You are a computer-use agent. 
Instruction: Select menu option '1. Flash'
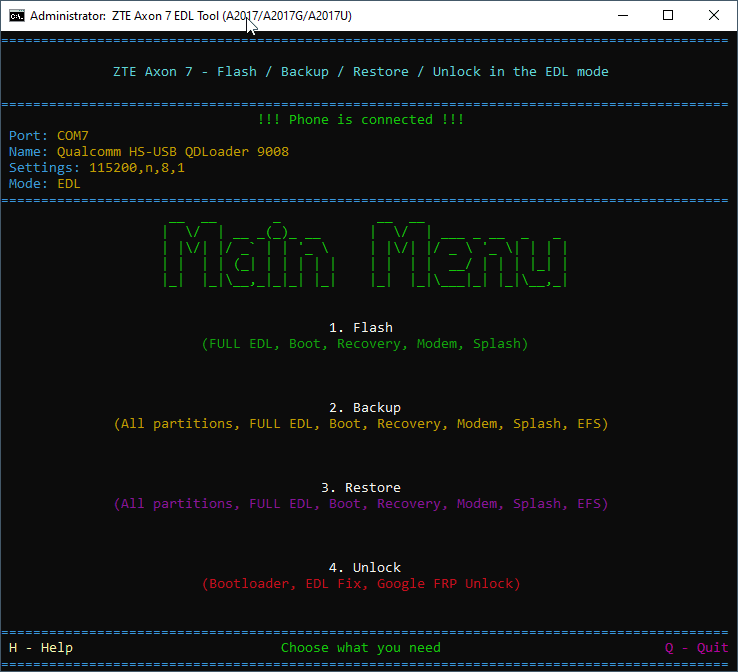click(x=361, y=328)
